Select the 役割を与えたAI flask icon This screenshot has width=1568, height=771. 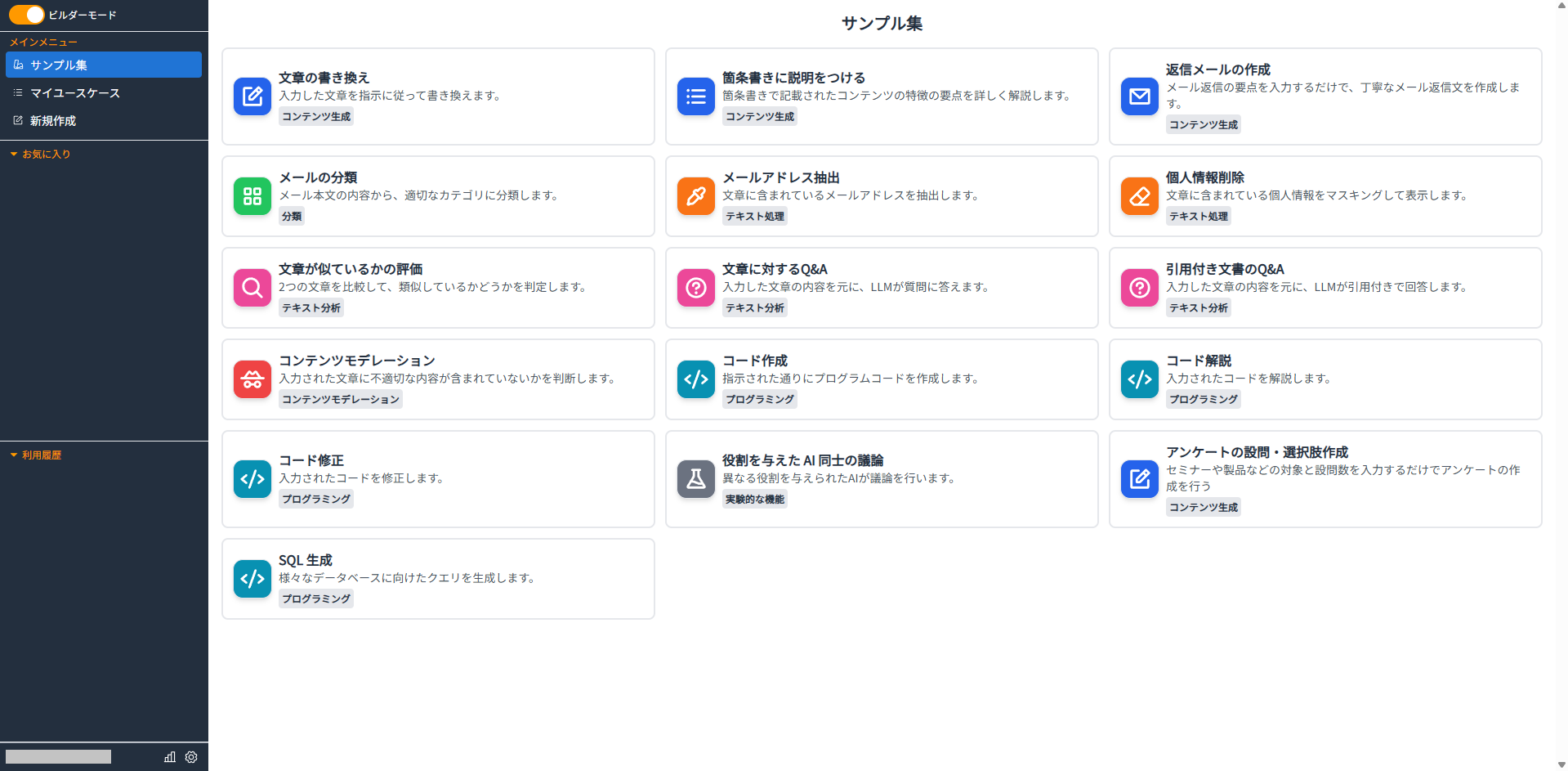(x=695, y=479)
